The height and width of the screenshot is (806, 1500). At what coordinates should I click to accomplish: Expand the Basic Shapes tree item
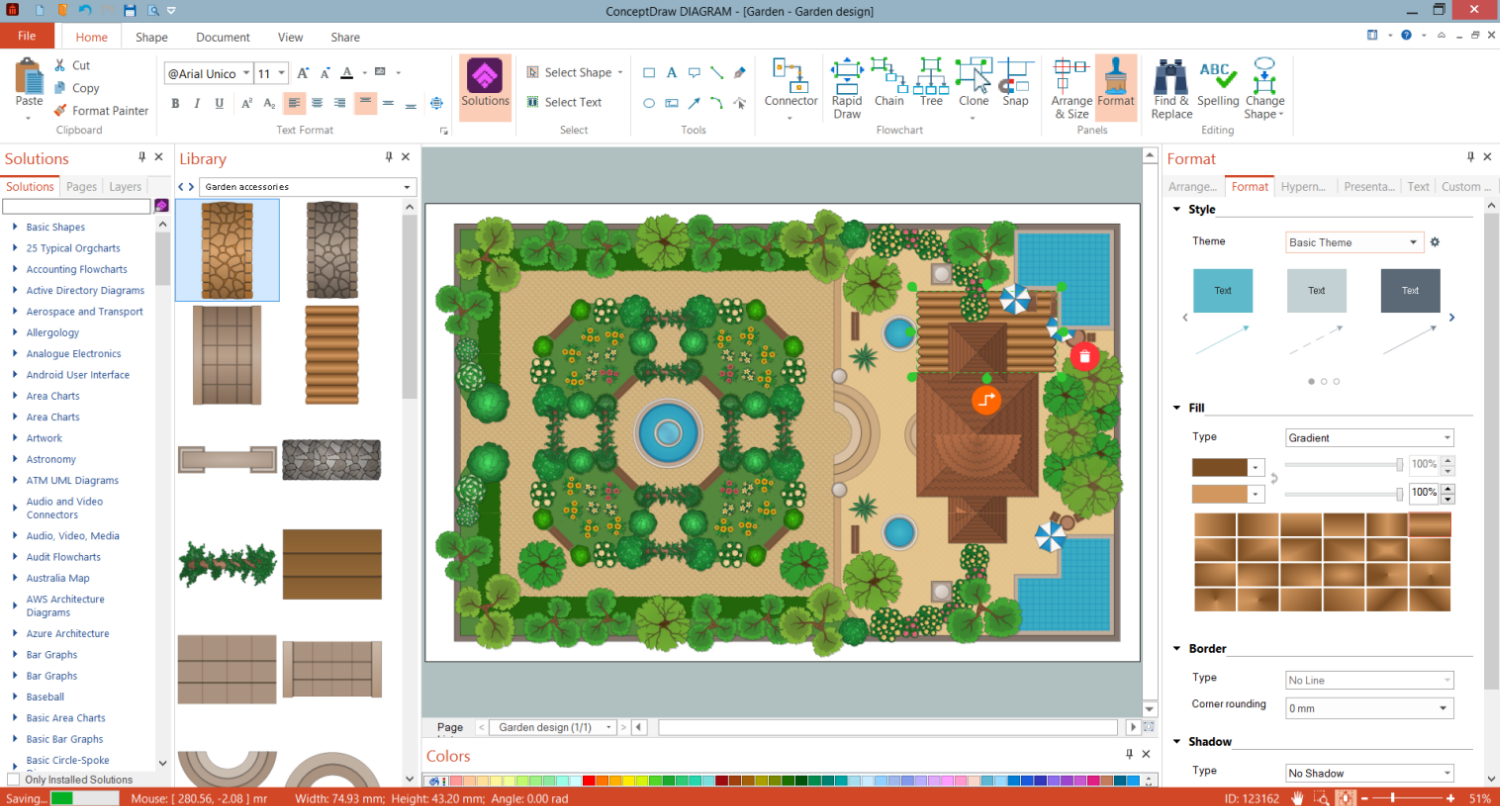[15, 227]
